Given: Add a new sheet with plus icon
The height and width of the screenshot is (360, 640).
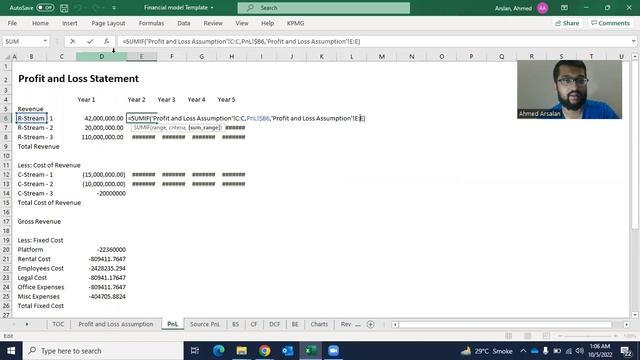Looking at the screenshot, I should [x=371, y=324].
